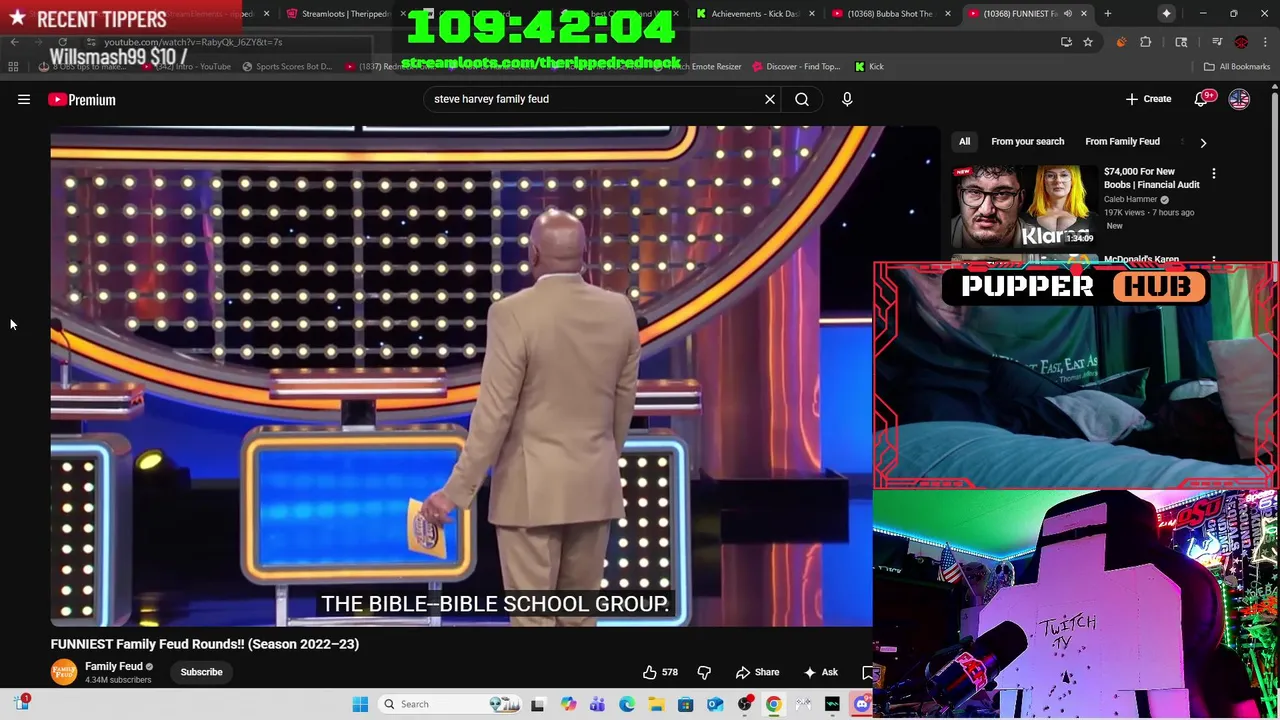
Task: Switch to OBS Studio on taskbar
Action: click(744, 704)
